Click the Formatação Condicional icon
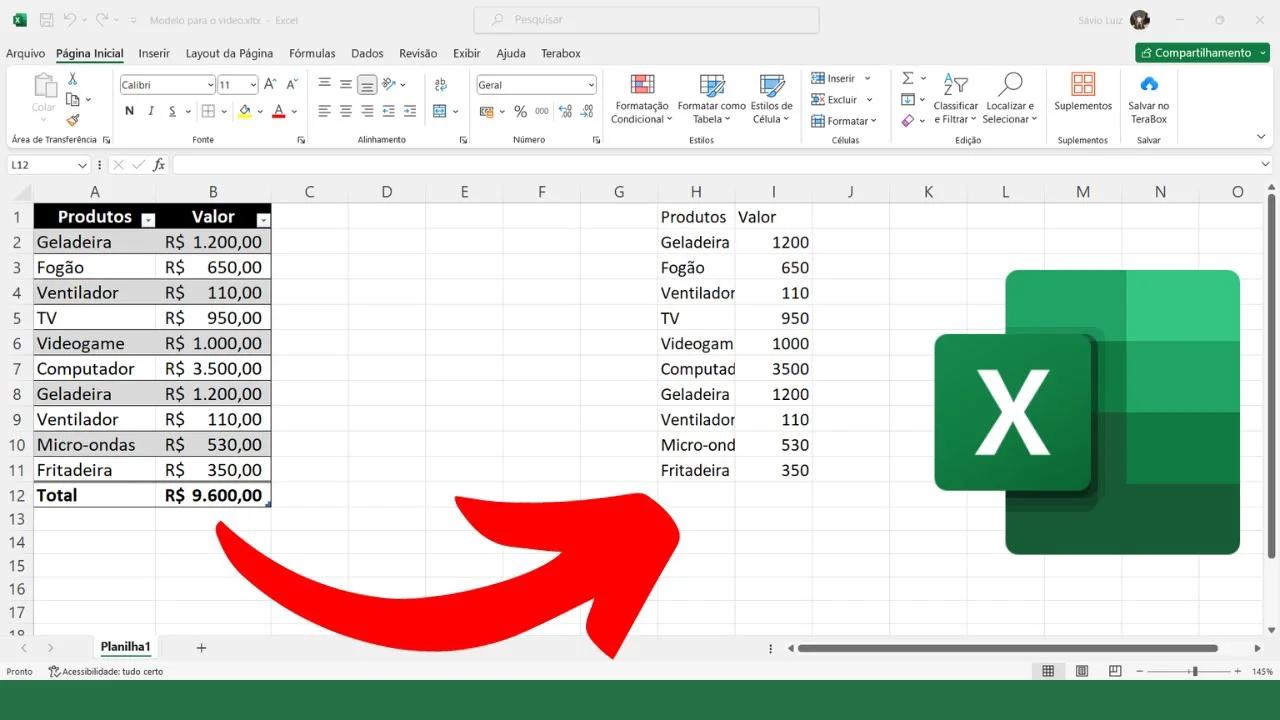This screenshot has width=1280, height=720. 641,86
